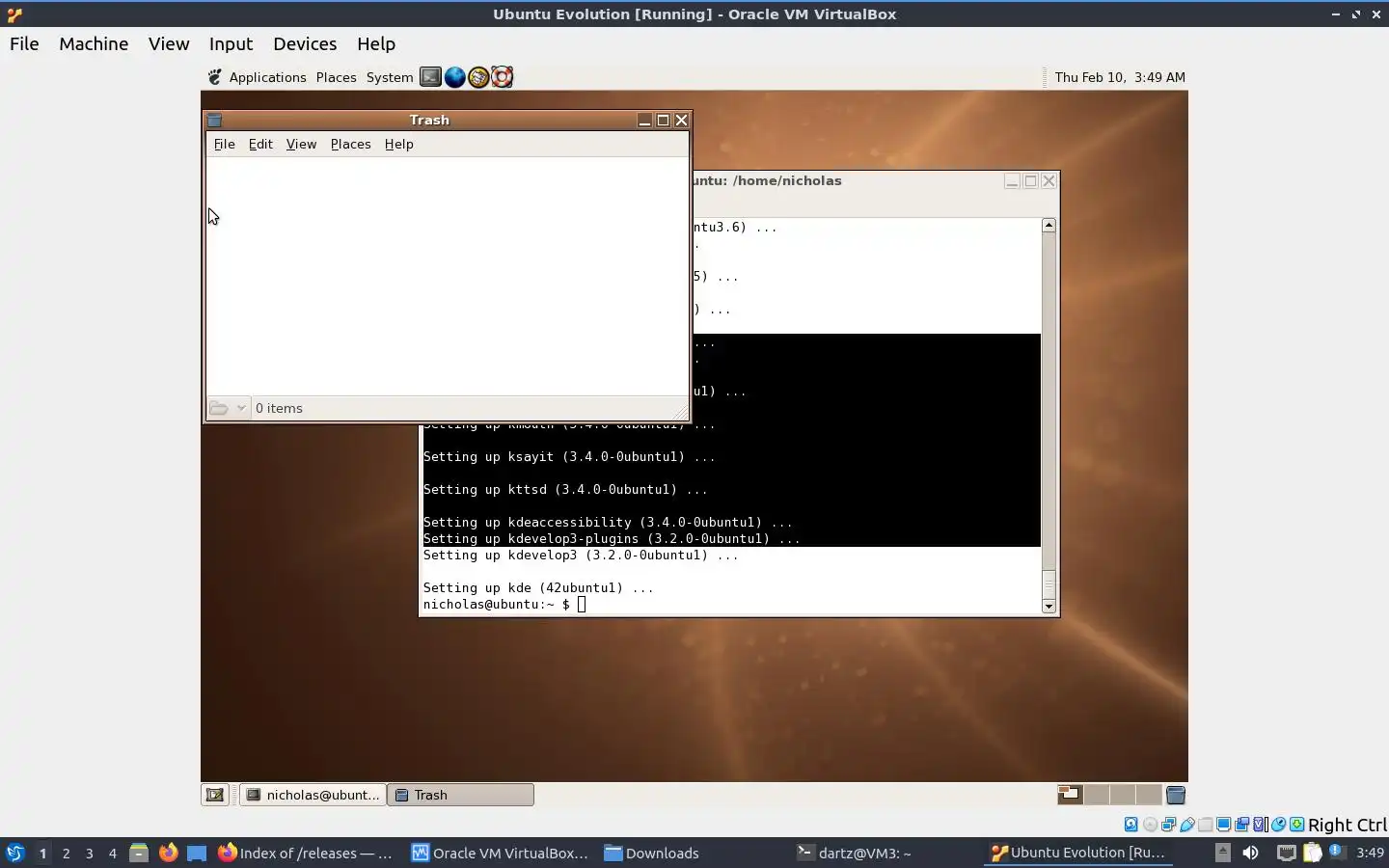Image resolution: width=1389 pixels, height=868 pixels.
Task: Click the VirtualBox keyboard capture arrow icon
Action: 1297,825
